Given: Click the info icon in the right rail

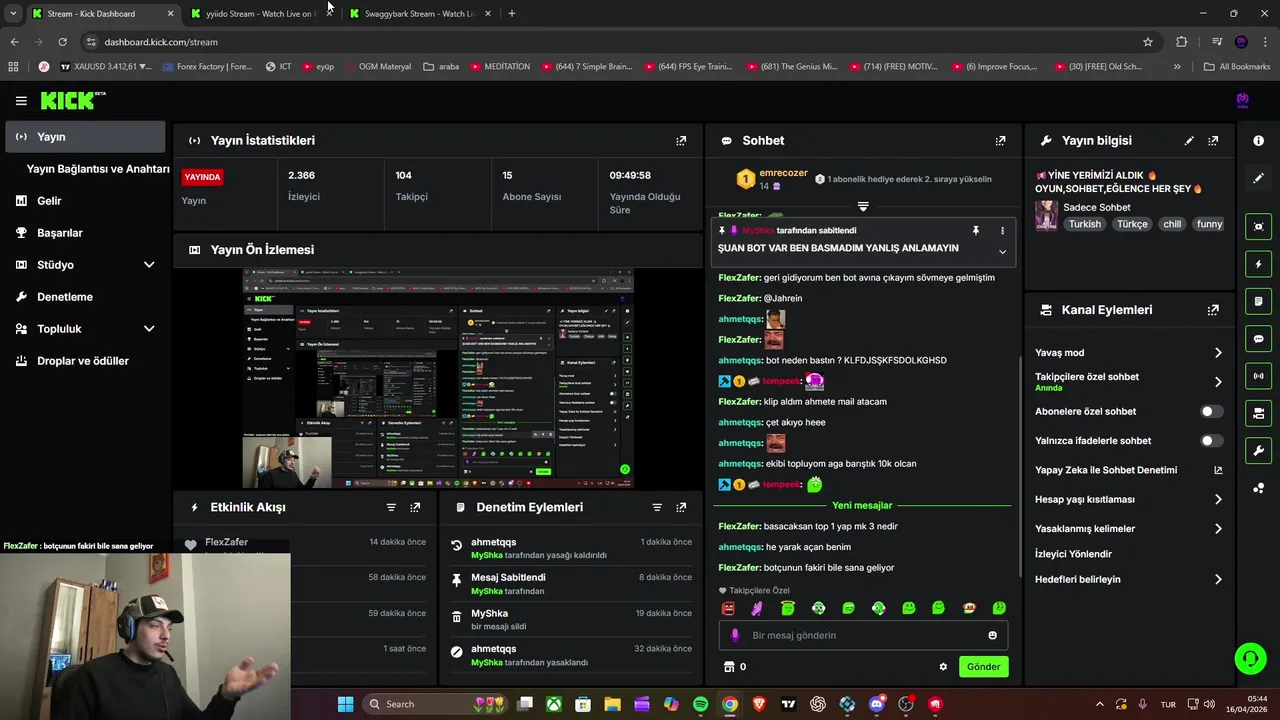Looking at the screenshot, I should (x=1258, y=141).
